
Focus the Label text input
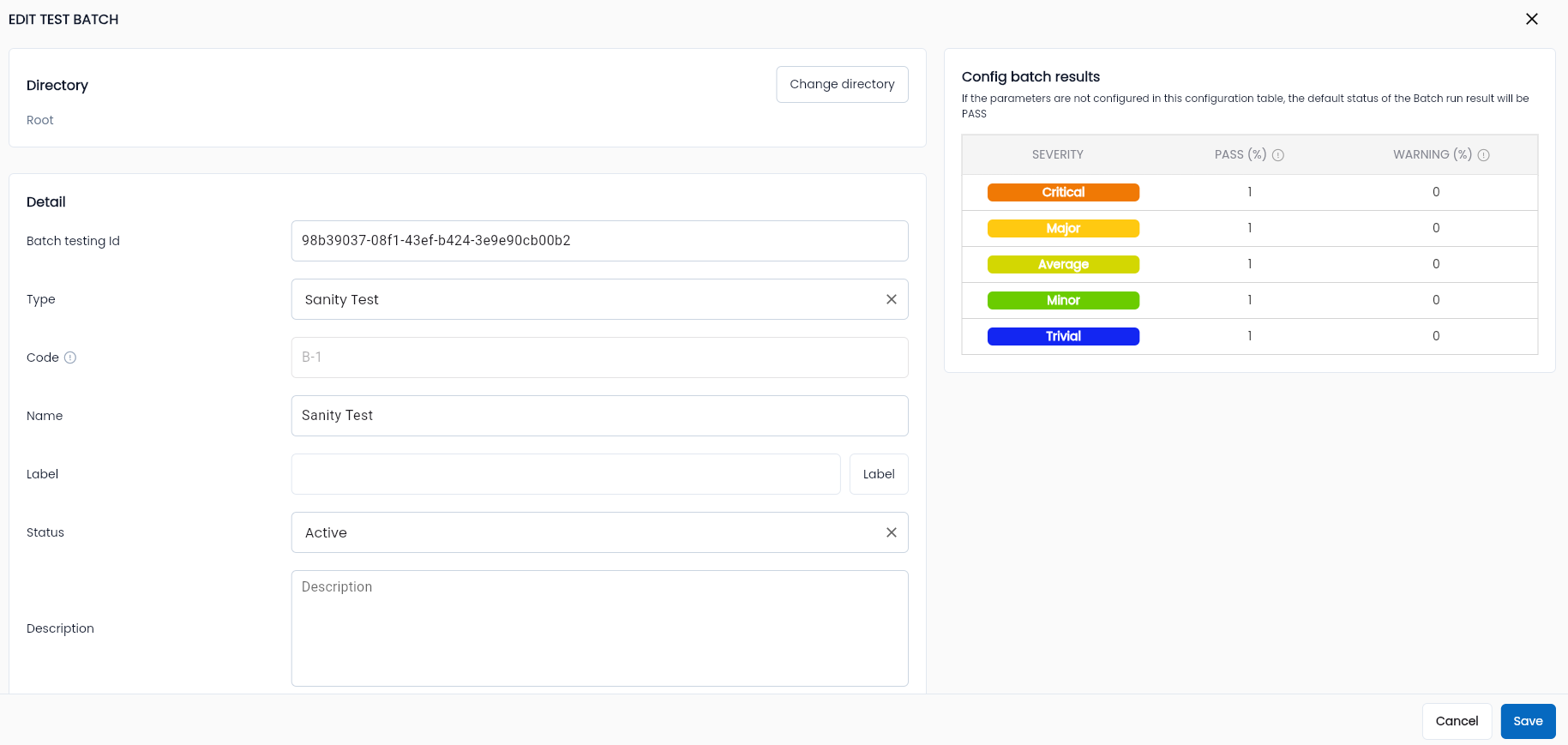pyautogui.click(x=566, y=474)
